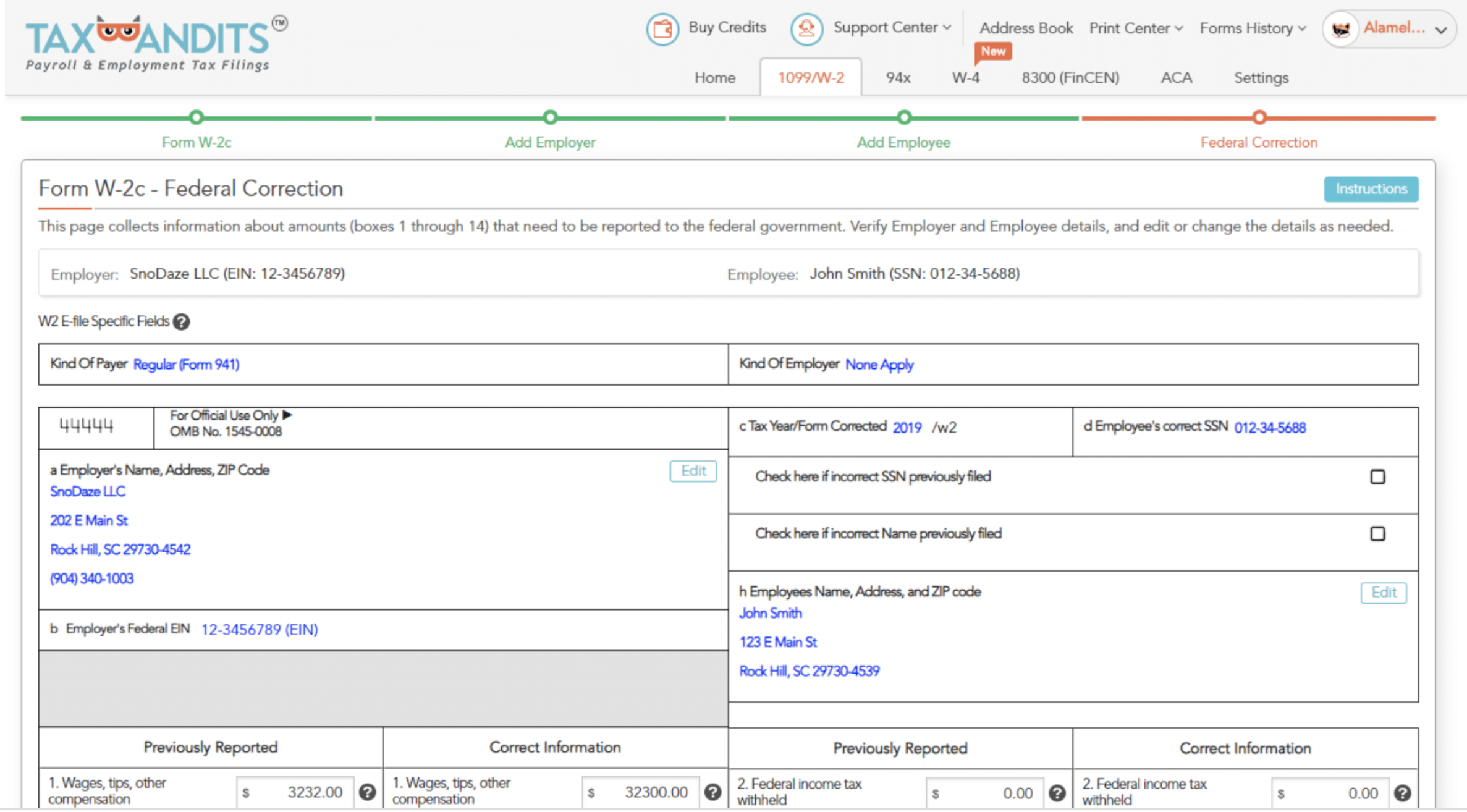
Task: Click the Support Center headset icon
Action: pyautogui.click(x=806, y=28)
